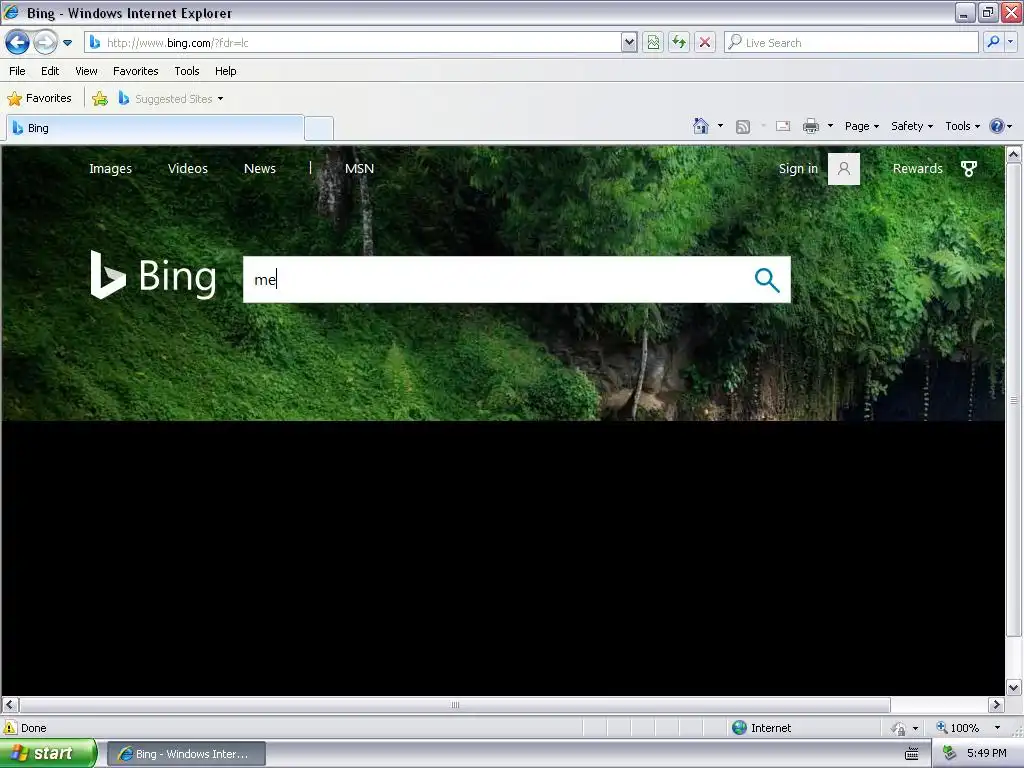Open a new blank tab

pos(319,128)
